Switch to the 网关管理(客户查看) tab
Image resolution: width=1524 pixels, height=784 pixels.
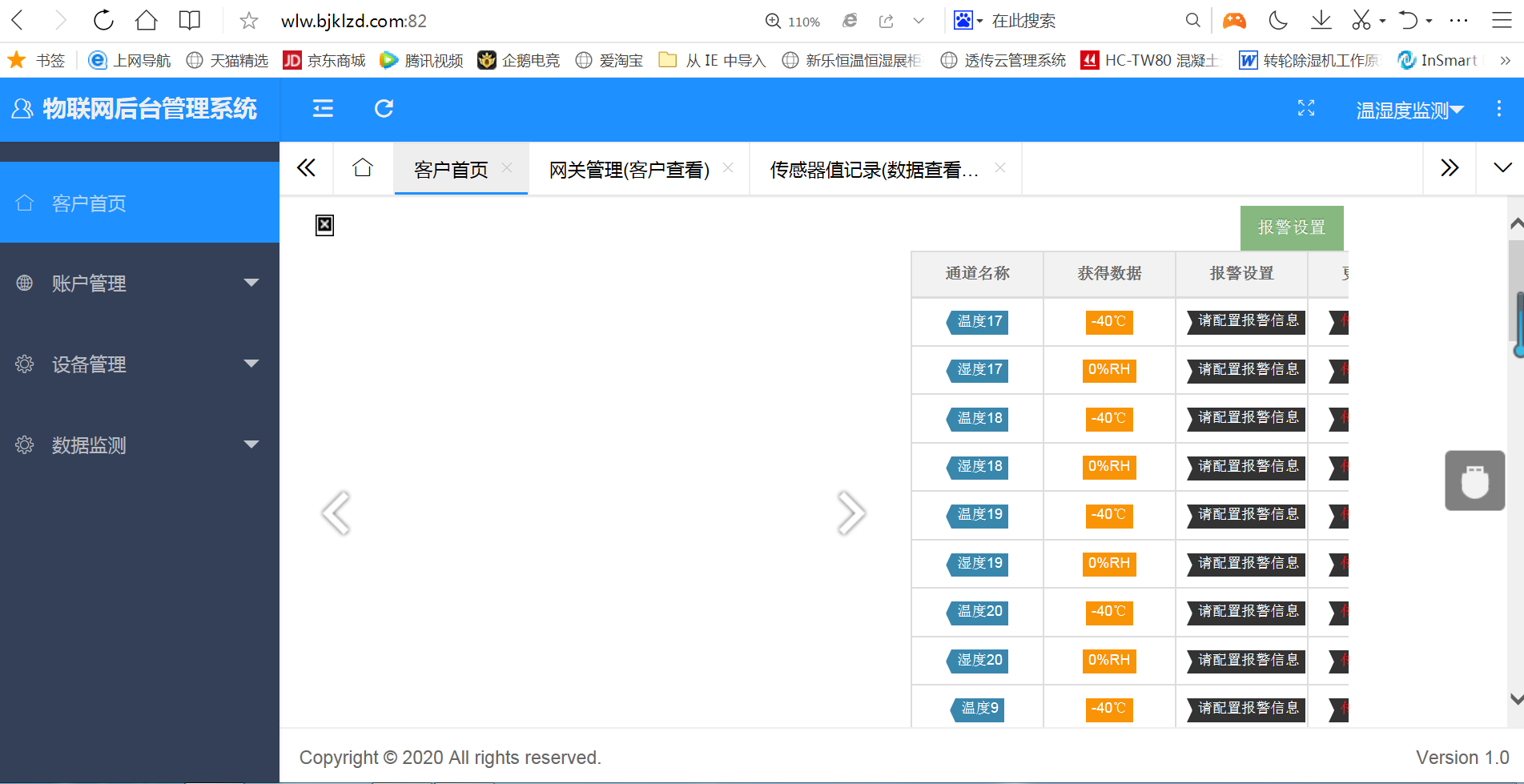click(629, 169)
